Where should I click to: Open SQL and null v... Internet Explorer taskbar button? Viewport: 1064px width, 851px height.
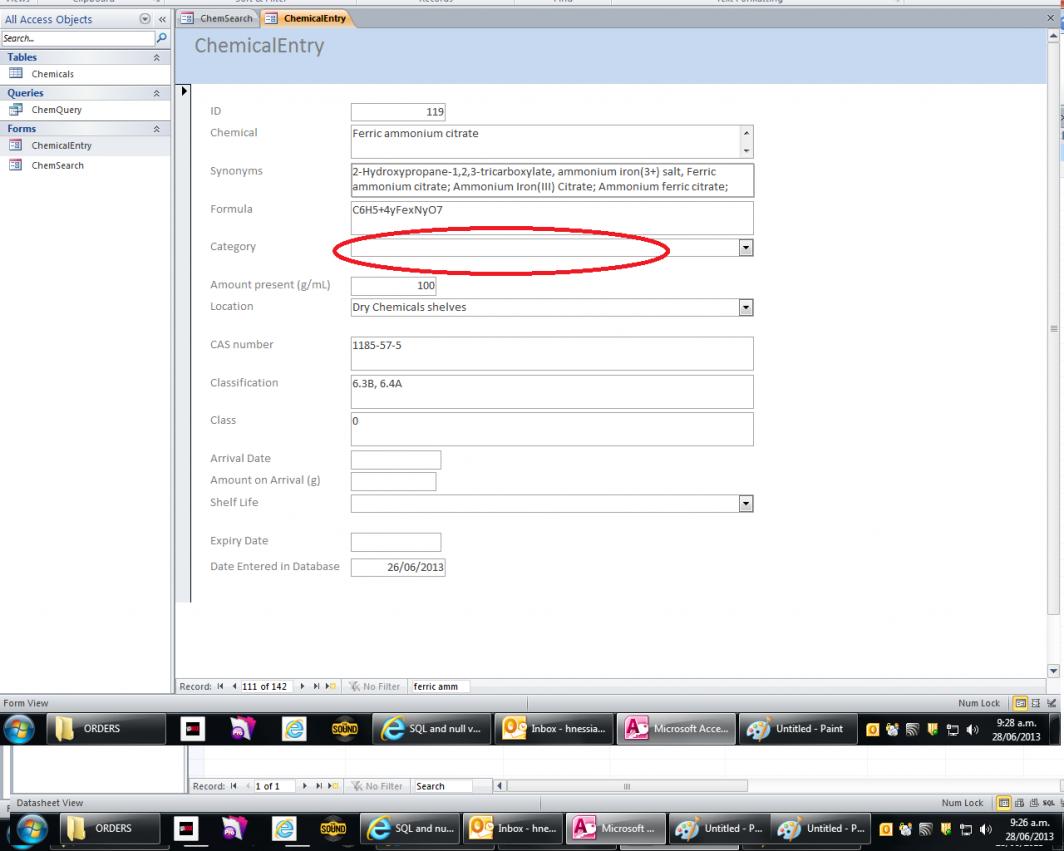432,729
